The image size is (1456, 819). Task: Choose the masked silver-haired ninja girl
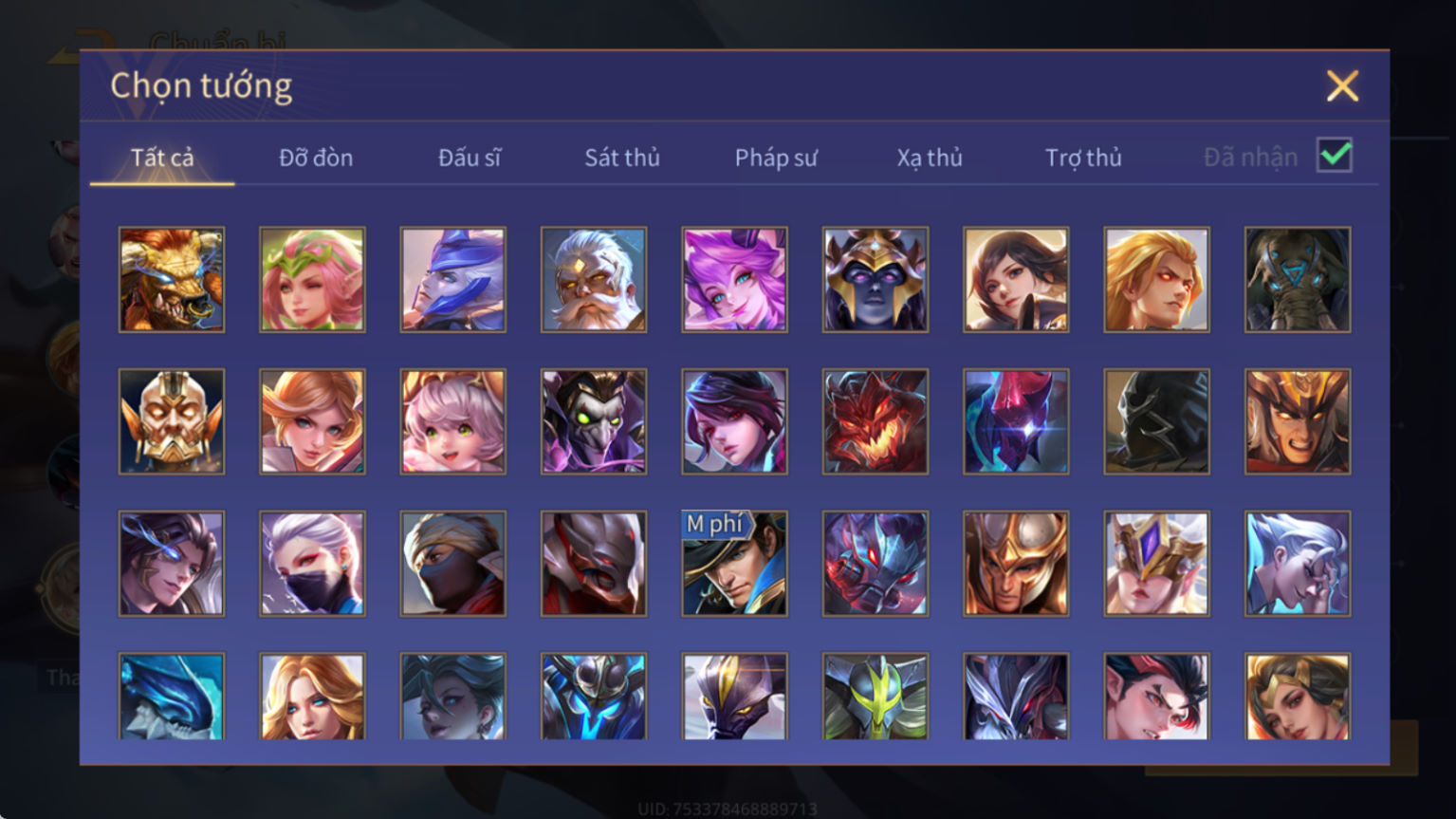click(x=312, y=564)
